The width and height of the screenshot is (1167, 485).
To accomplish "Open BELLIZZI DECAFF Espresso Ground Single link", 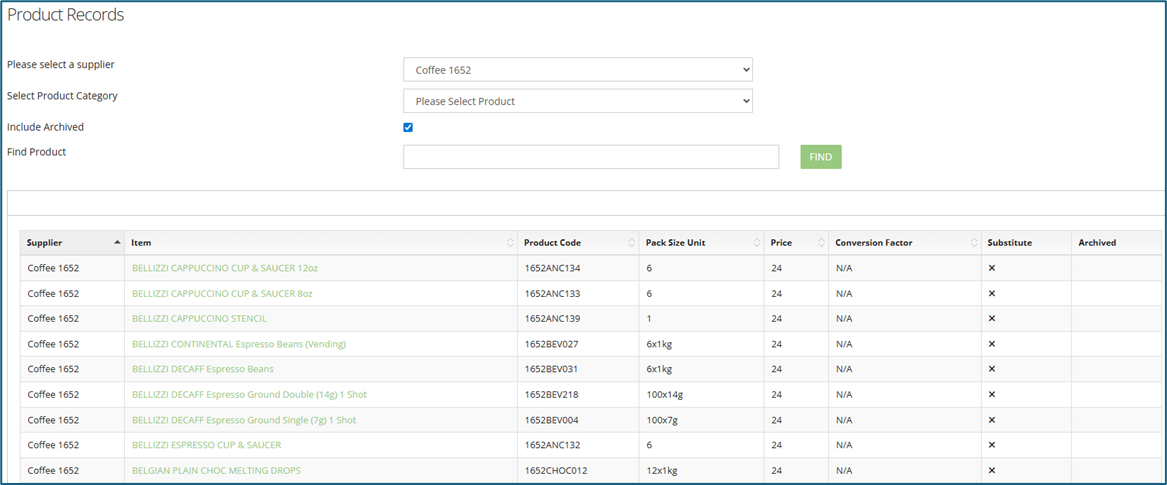I will pyautogui.click(x=244, y=420).
